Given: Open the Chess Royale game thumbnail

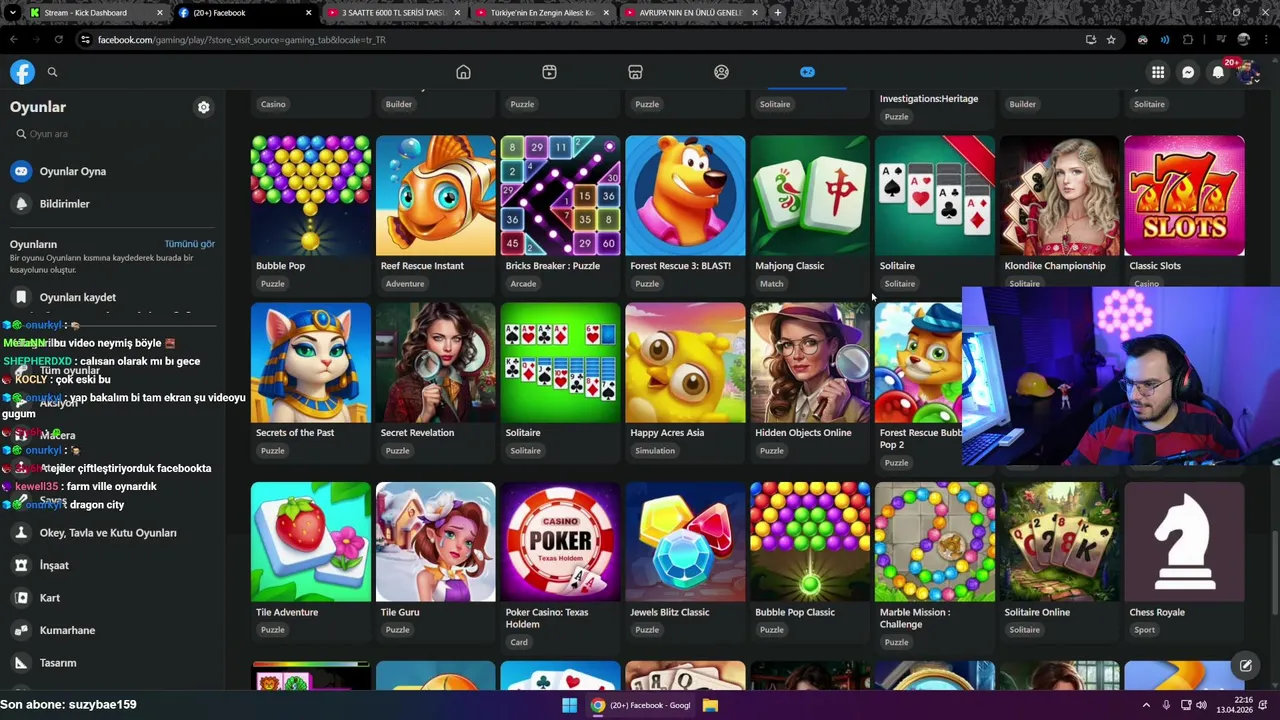Looking at the screenshot, I should point(1184,542).
